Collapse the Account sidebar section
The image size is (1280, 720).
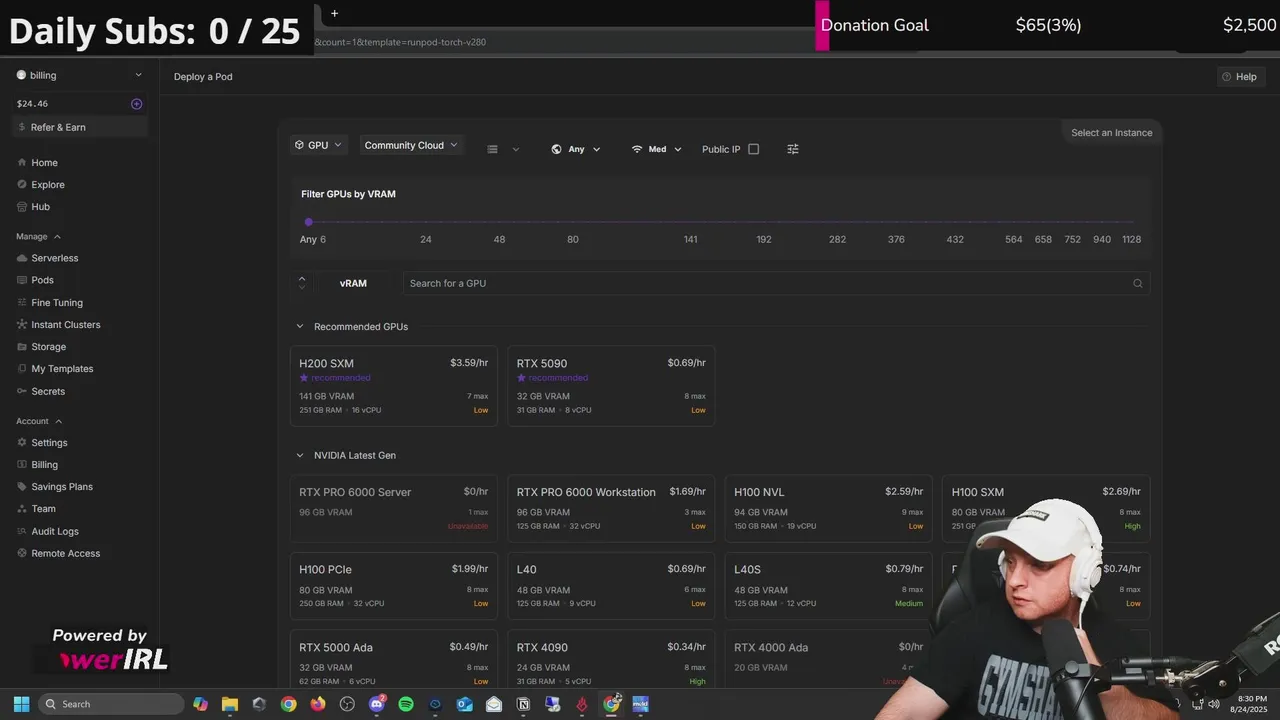40,421
